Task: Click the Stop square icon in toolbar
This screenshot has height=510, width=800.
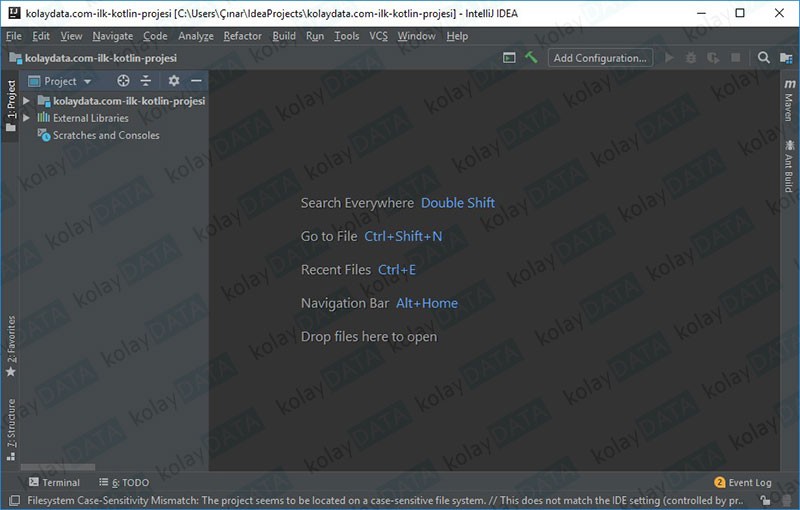Action: tap(735, 58)
